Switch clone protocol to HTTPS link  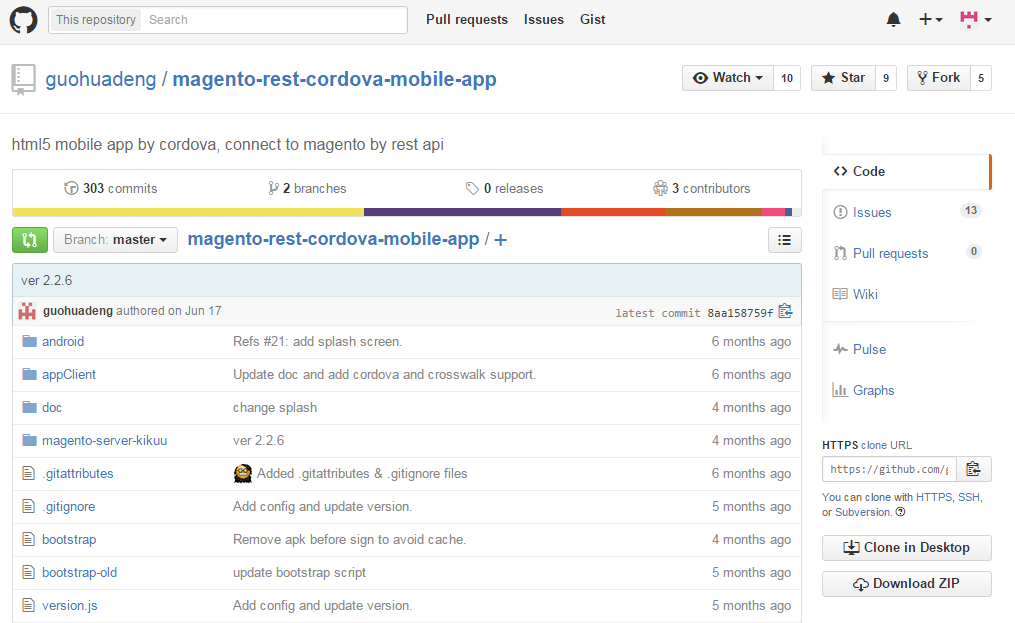(x=933, y=497)
